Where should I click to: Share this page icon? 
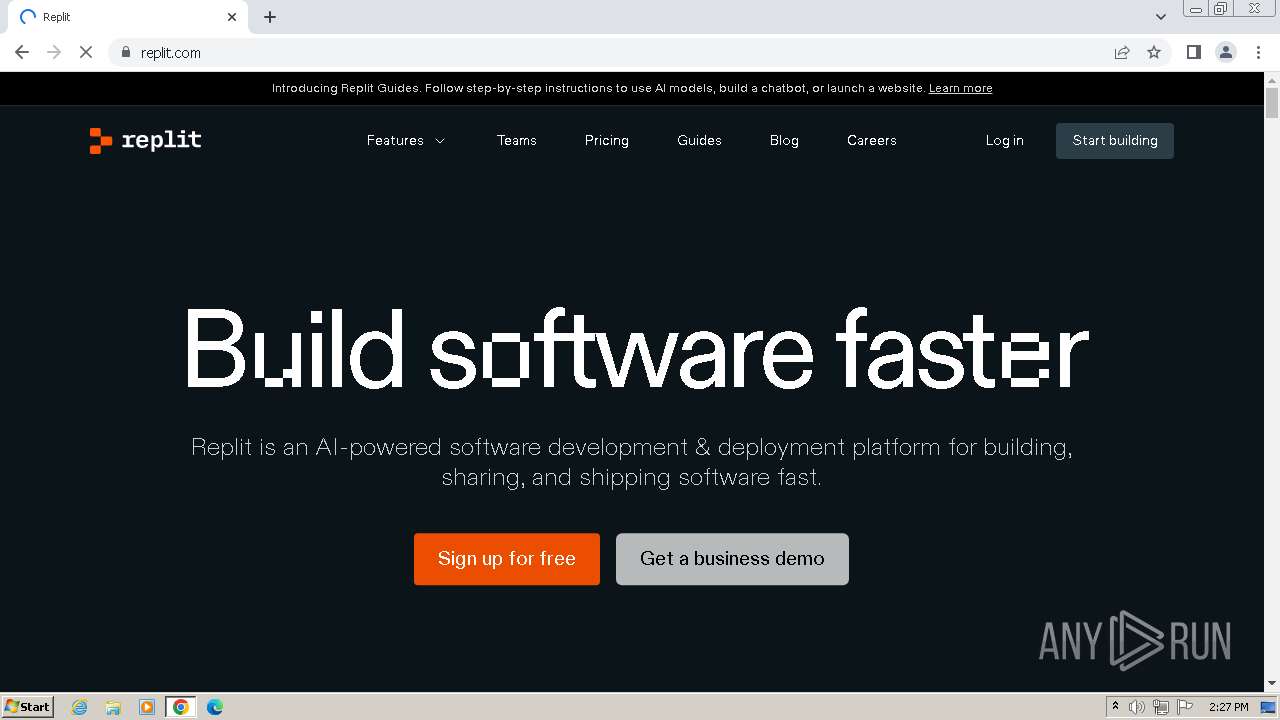tap(1122, 52)
